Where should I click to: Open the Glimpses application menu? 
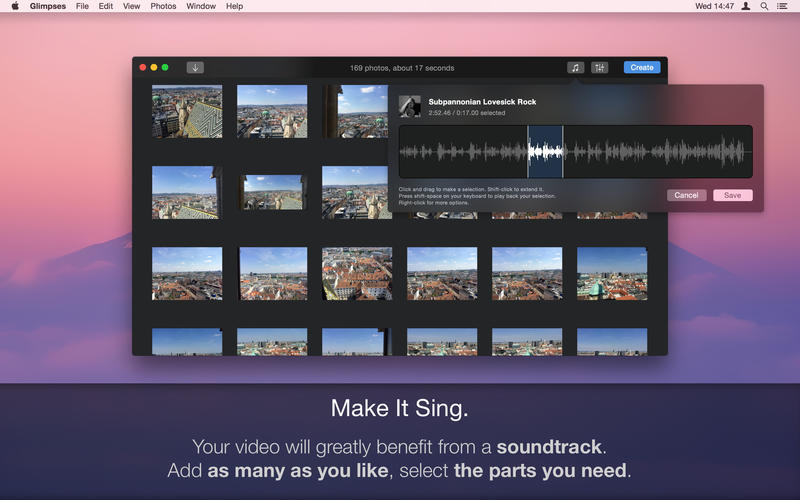47,6
